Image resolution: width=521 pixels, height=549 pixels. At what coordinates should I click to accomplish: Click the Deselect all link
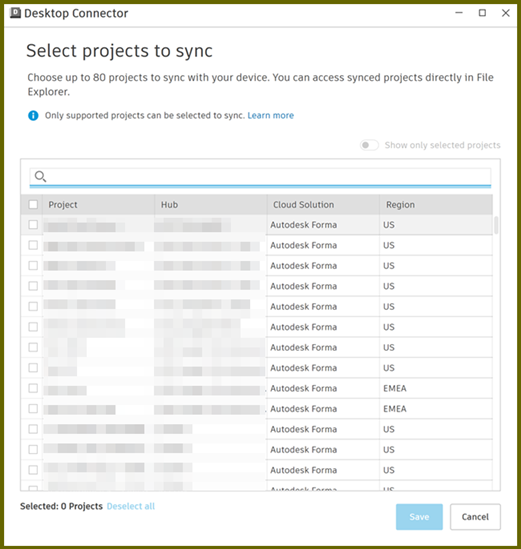pos(131,506)
